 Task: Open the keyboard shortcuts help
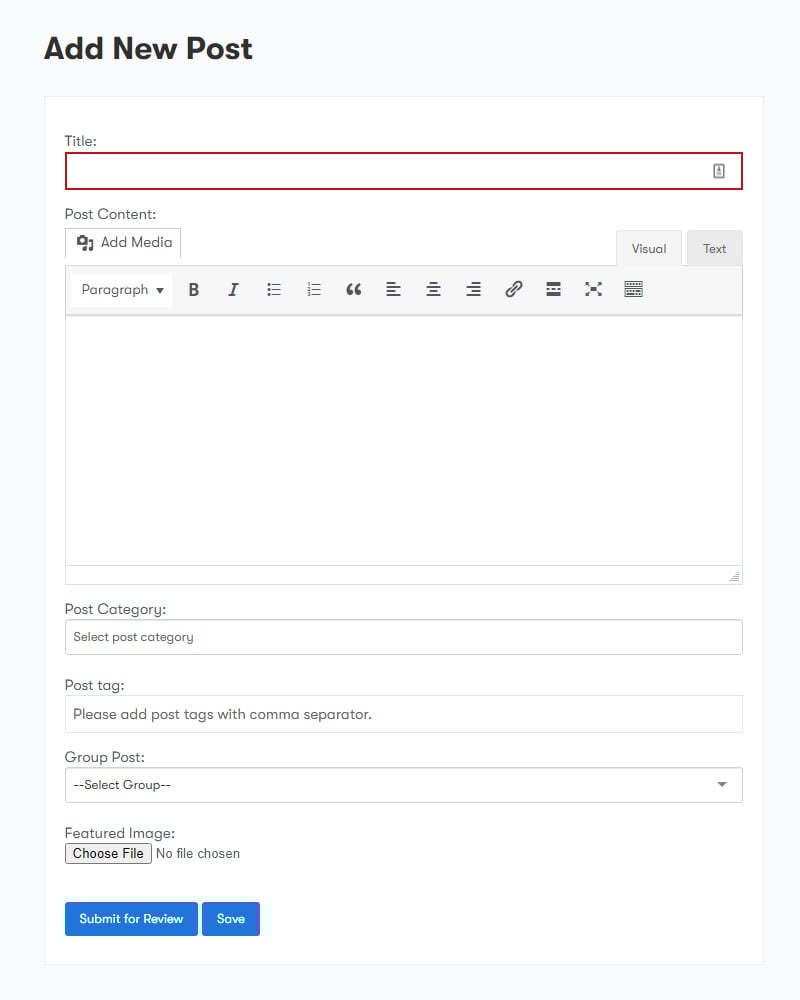click(634, 289)
